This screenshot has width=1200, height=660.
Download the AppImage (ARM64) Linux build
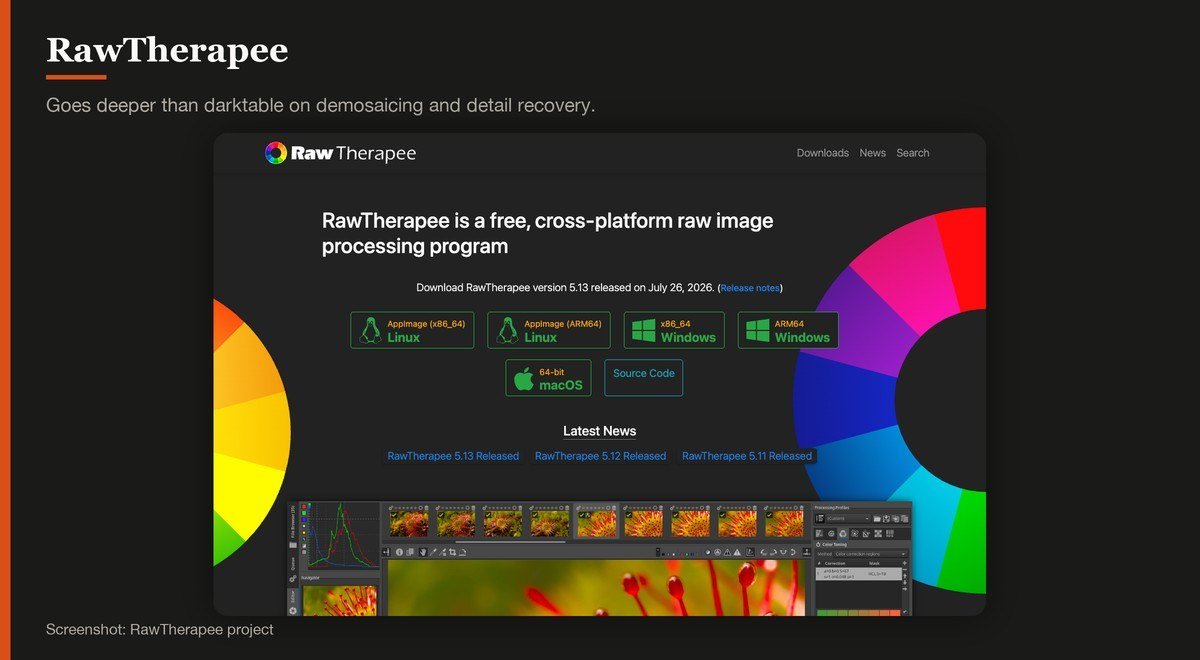pyautogui.click(x=549, y=330)
